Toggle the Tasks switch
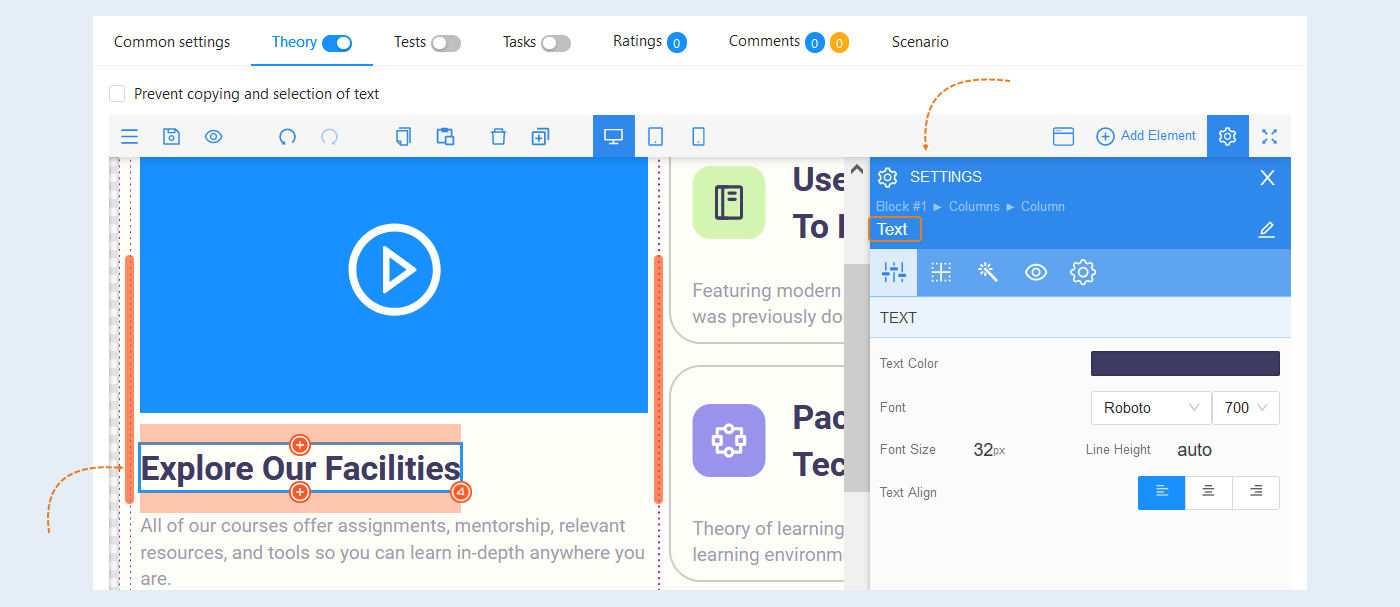Viewport: 1400px width, 607px height. 556,43
